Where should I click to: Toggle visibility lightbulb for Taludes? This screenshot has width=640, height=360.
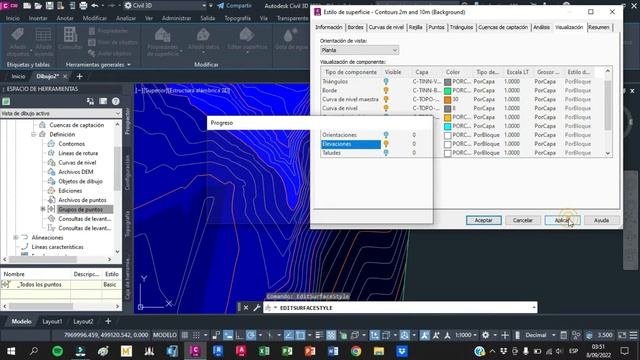click(x=386, y=153)
